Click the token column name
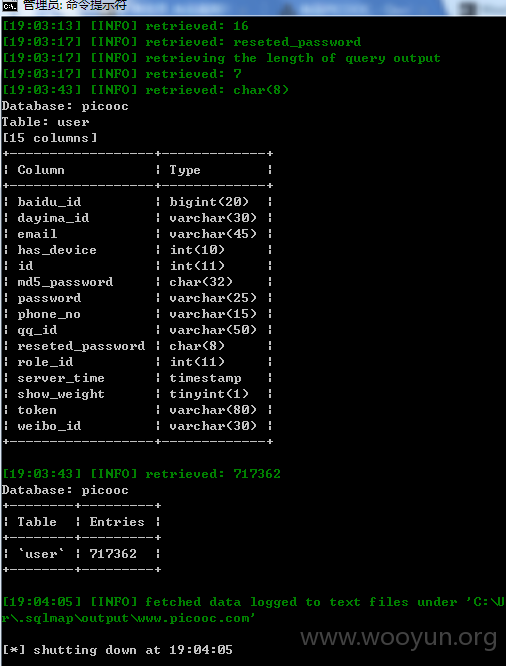This screenshot has width=506, height=666. (37, 410)
